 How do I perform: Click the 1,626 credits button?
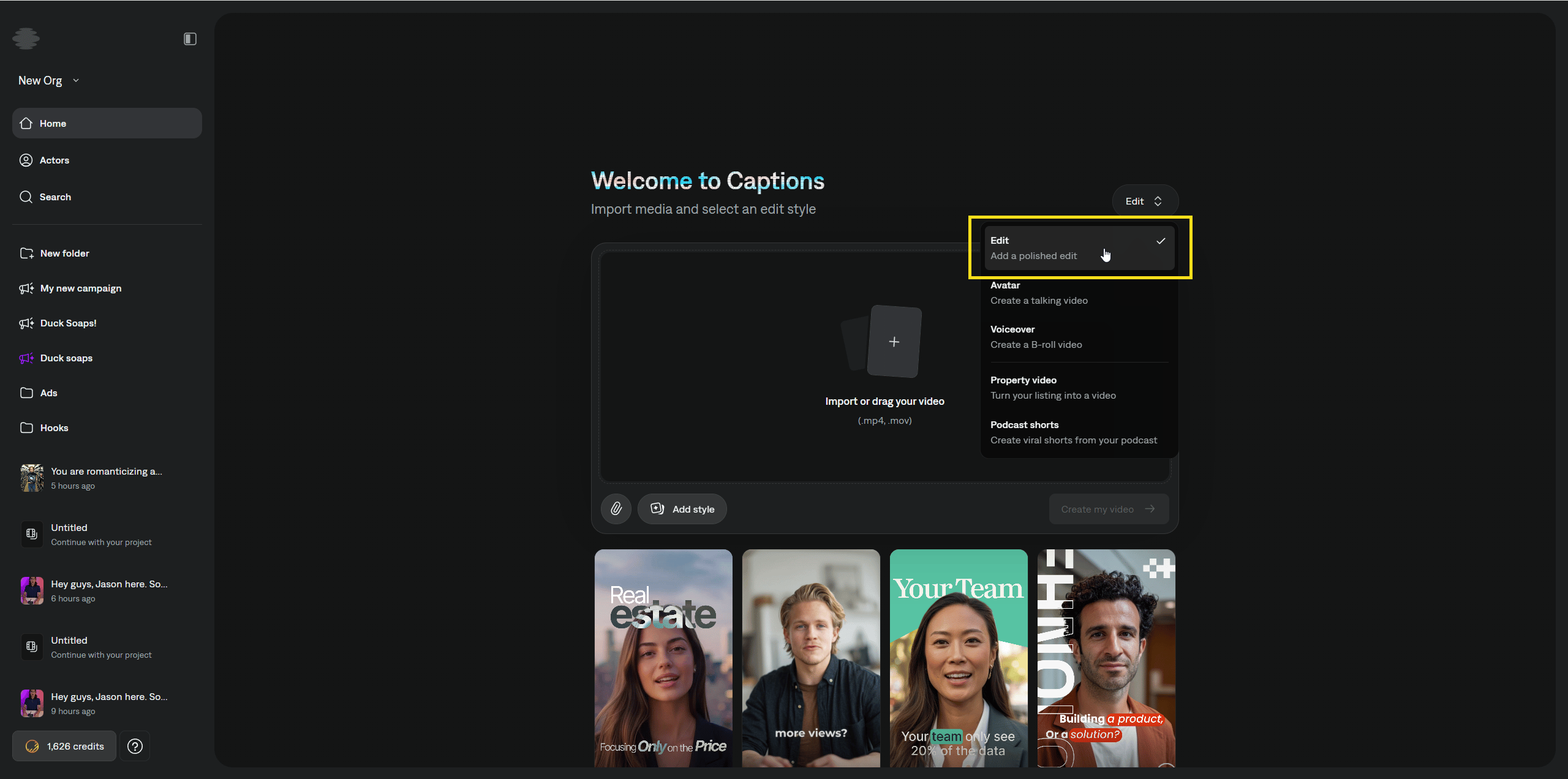[64, 746]
